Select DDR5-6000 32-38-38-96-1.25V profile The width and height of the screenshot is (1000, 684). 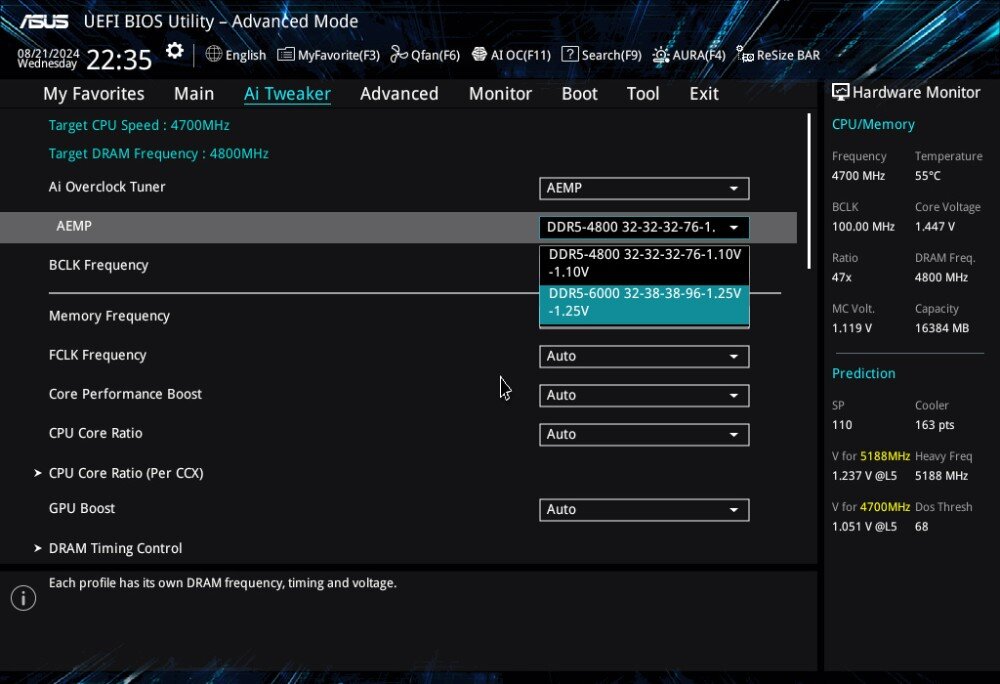tap(644, 302)
